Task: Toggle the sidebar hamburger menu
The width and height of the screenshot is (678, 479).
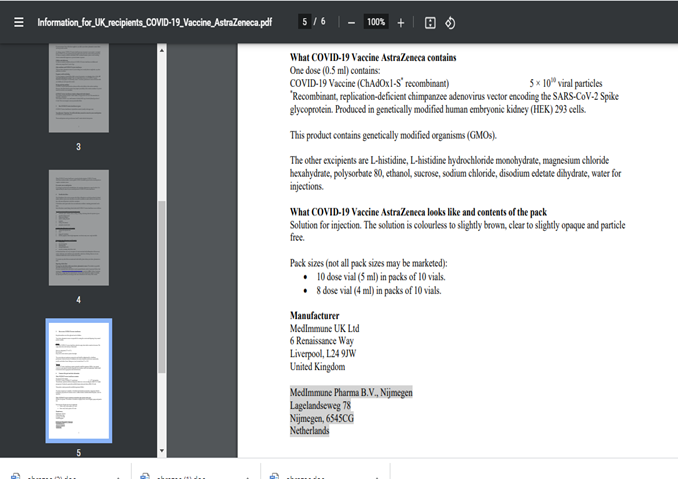Action: click(x=19, y=22)
